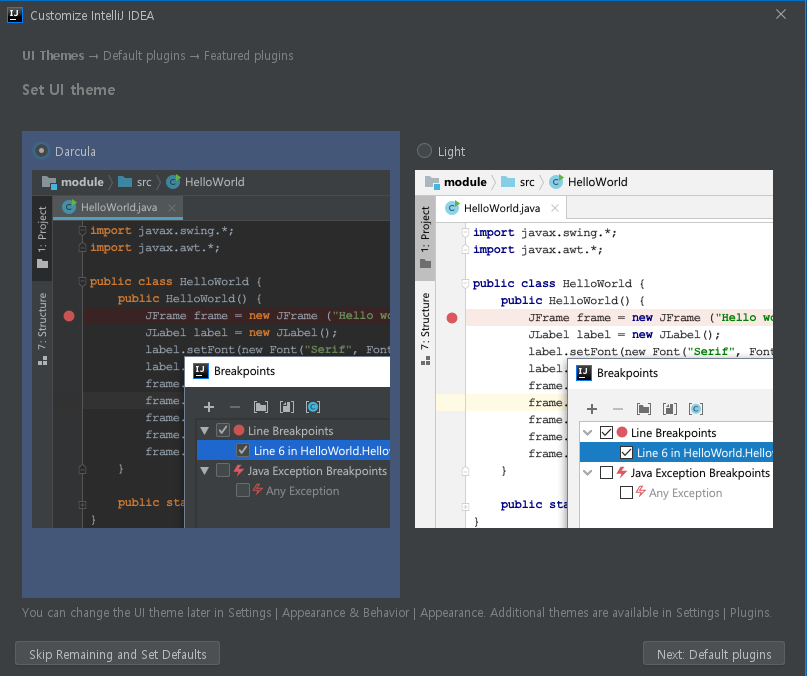Toggle Any Exception checkbox in Darcula preview
Screen dimensions: 807x676
coord(243,491)
